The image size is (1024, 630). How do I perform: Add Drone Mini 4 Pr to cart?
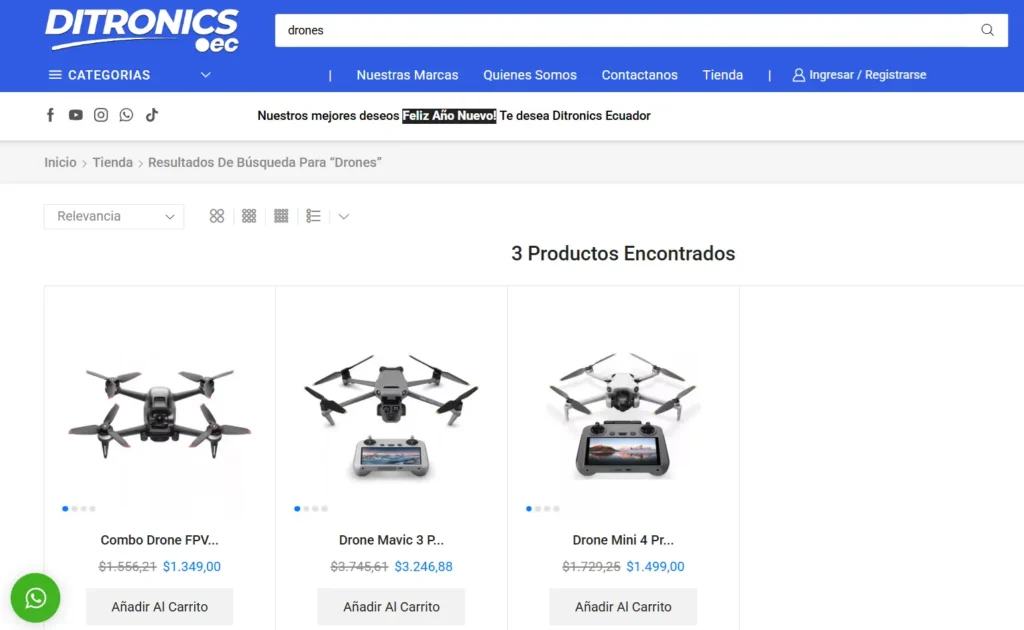pos(623,606)
